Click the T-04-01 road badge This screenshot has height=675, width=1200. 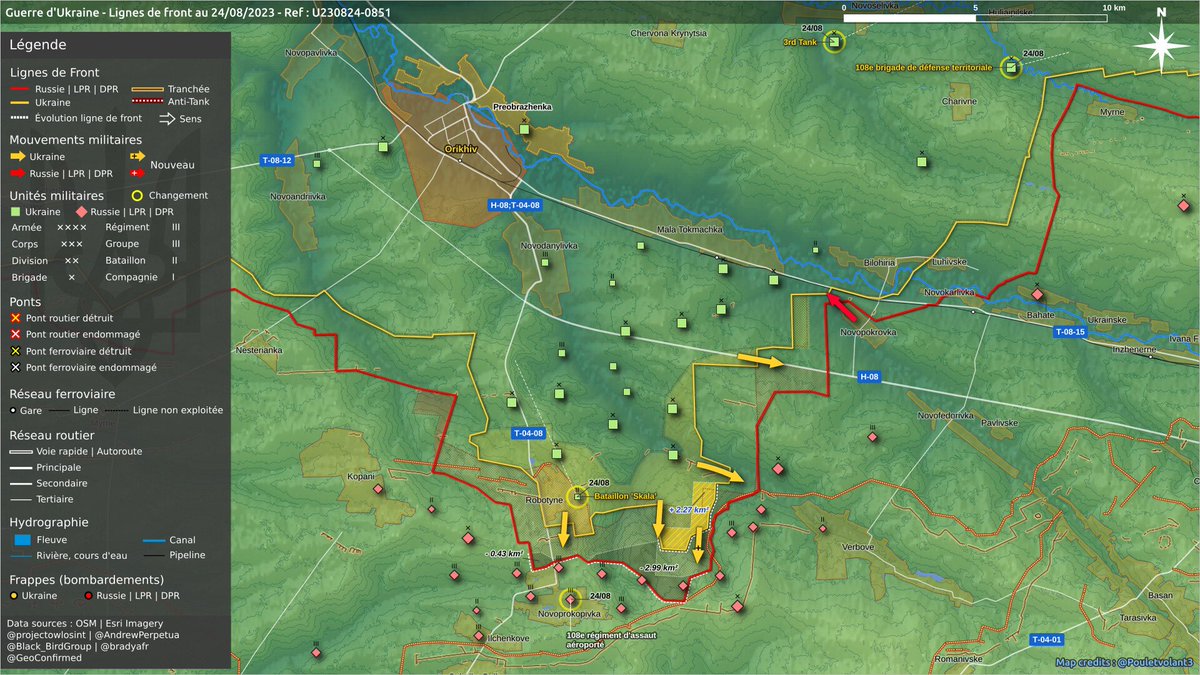[x=1046, y=639]
